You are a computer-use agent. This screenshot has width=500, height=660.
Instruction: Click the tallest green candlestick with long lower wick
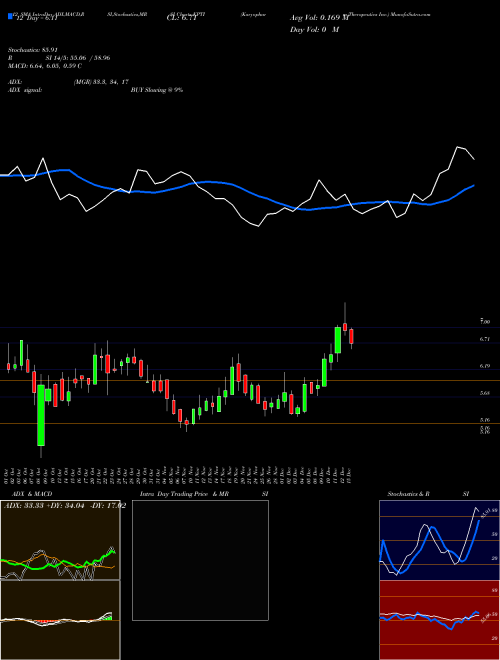pos(41,415)
